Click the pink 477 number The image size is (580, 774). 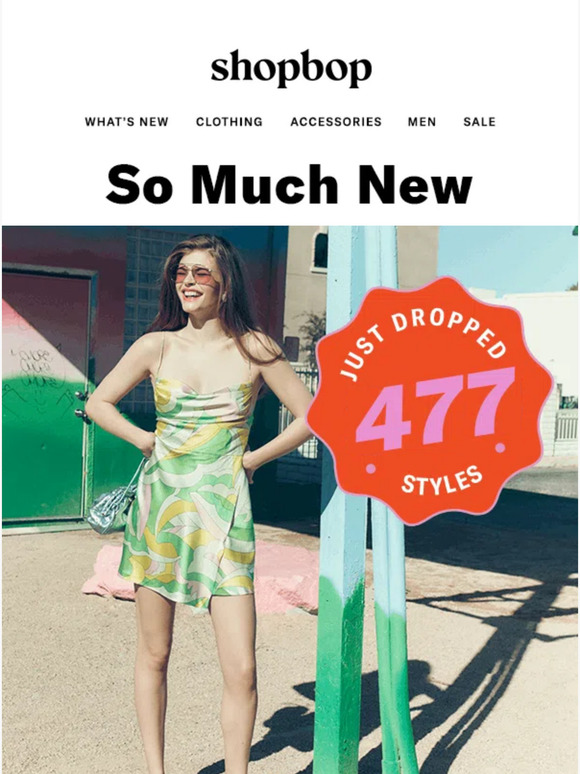tap(435, 408)
